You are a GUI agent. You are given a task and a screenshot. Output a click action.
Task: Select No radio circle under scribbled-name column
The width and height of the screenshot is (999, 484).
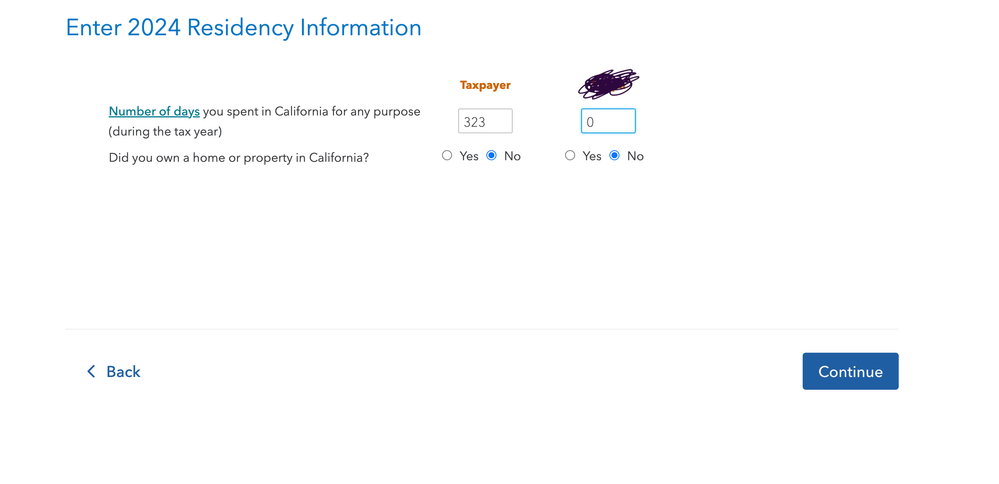tap(614, 155)
